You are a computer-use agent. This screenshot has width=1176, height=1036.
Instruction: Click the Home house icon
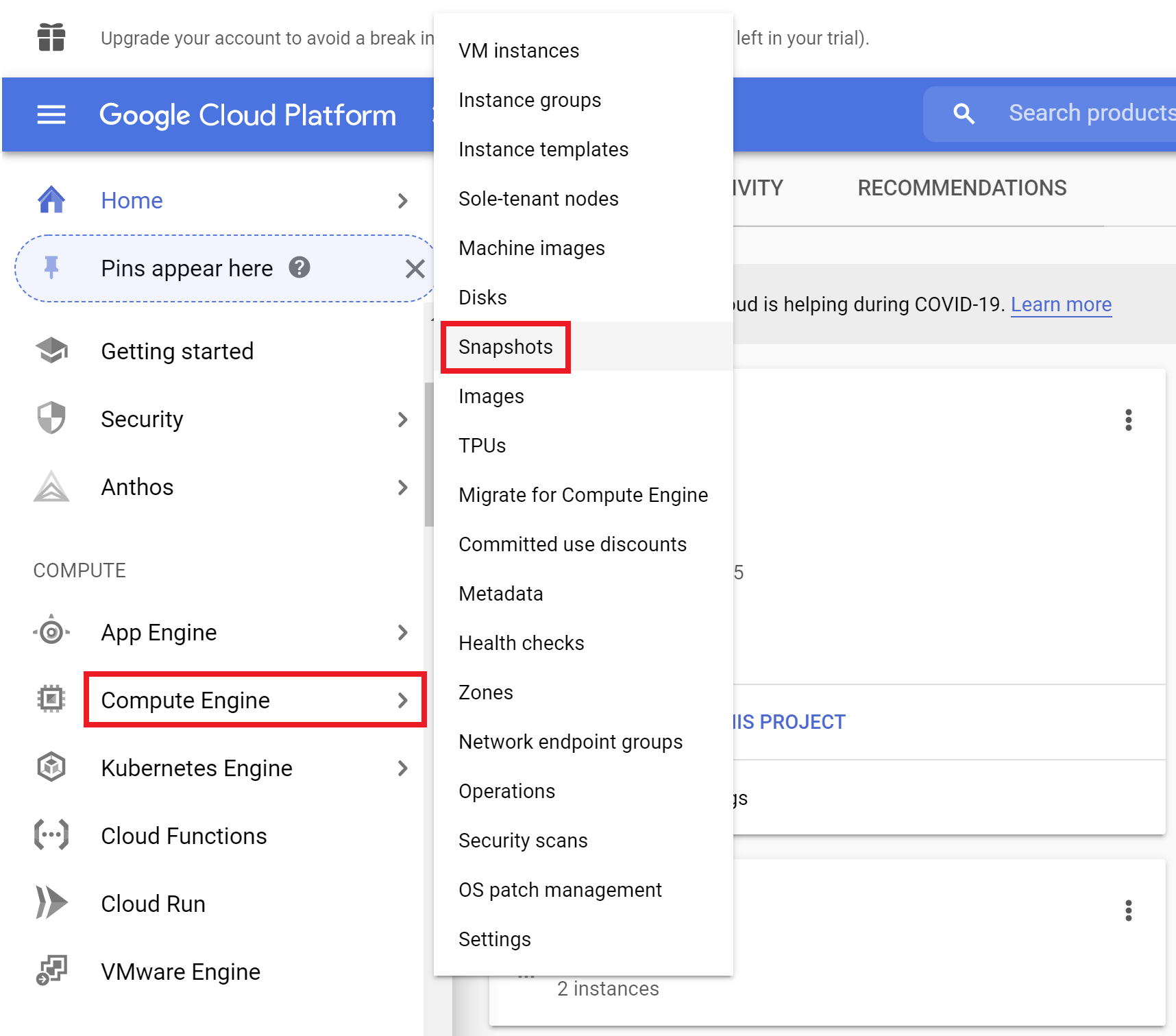(x=51, y=200)
